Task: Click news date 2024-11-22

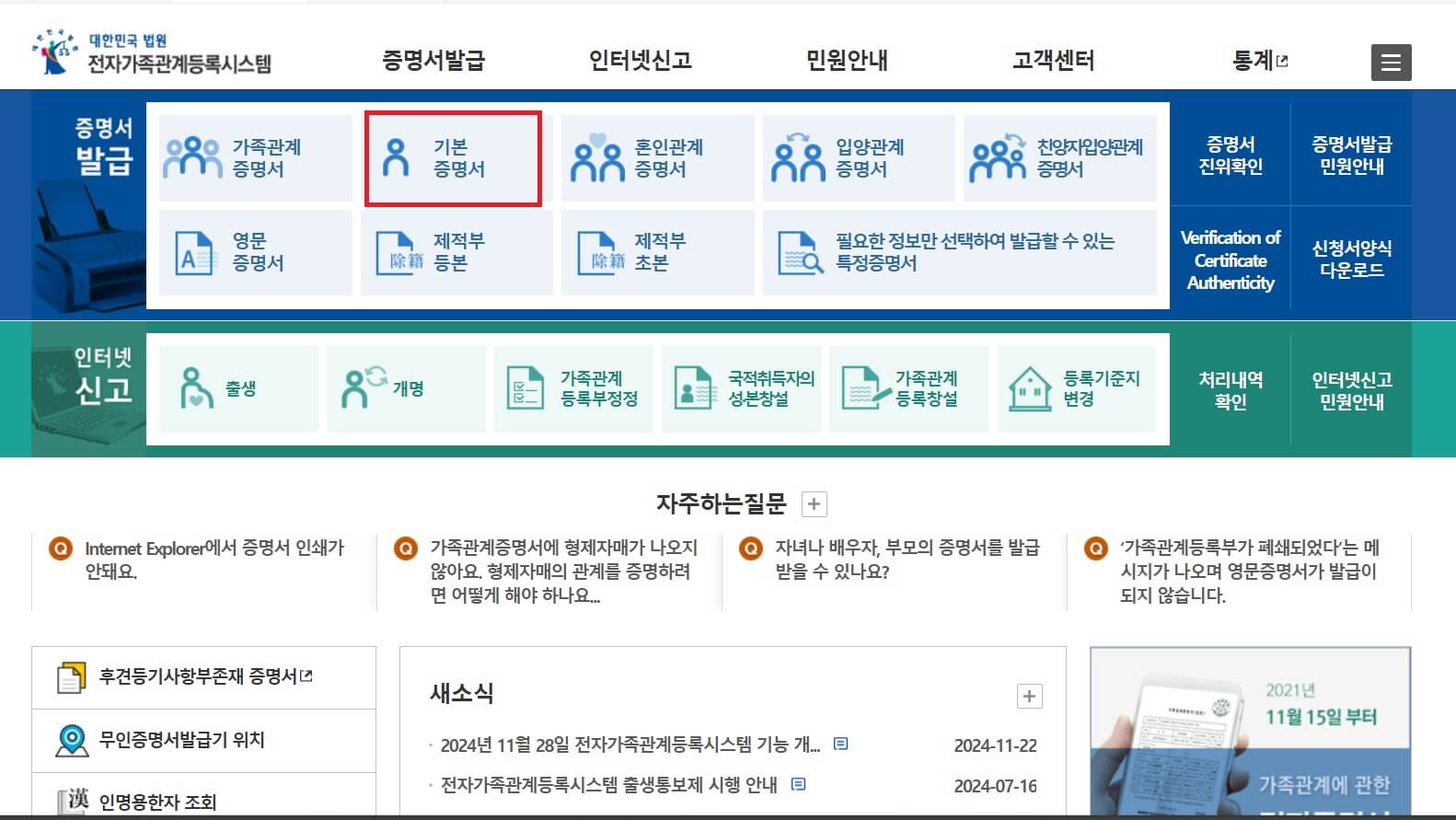Action: pos(995,745)
